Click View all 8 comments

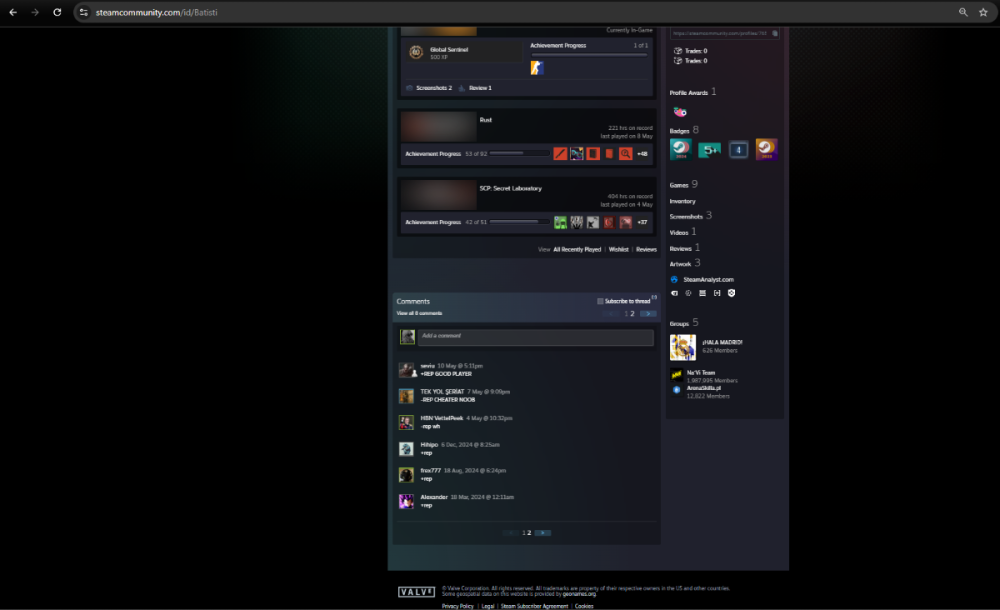(420, 313)
